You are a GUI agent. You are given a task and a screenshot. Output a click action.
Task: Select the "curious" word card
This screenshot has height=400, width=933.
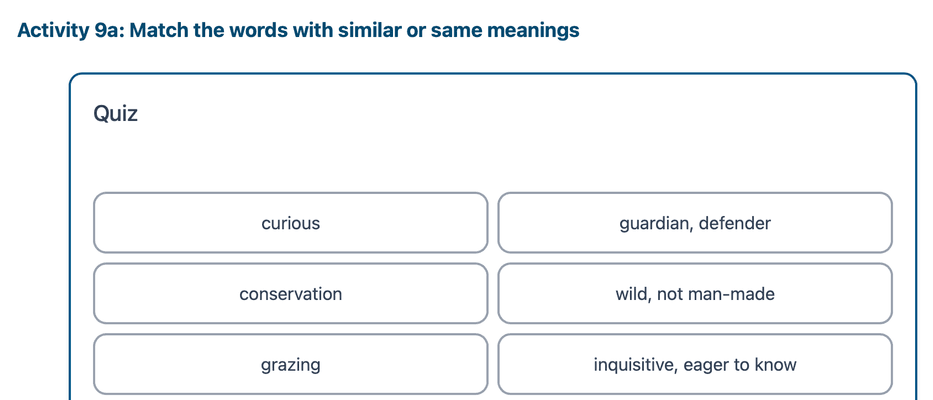(291, 223)
